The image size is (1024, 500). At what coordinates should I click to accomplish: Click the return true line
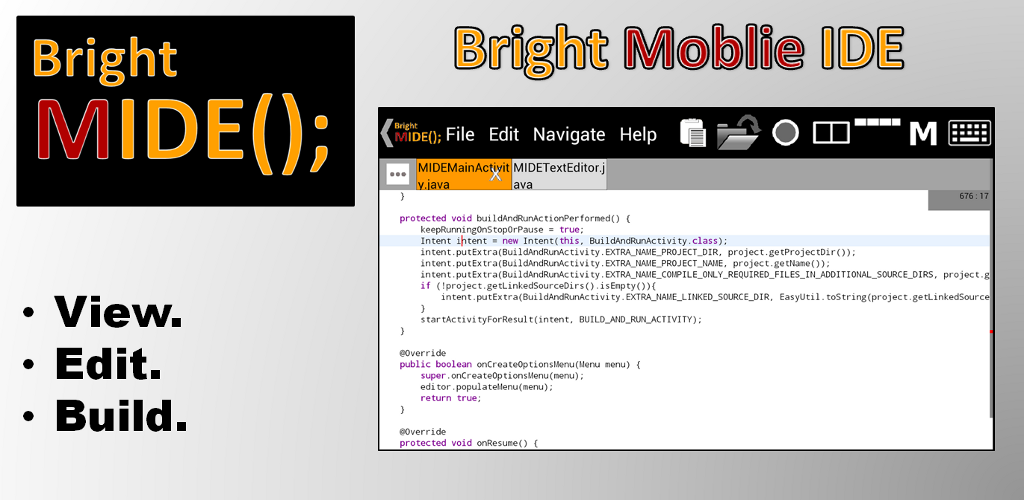click(x=450, y=398)
